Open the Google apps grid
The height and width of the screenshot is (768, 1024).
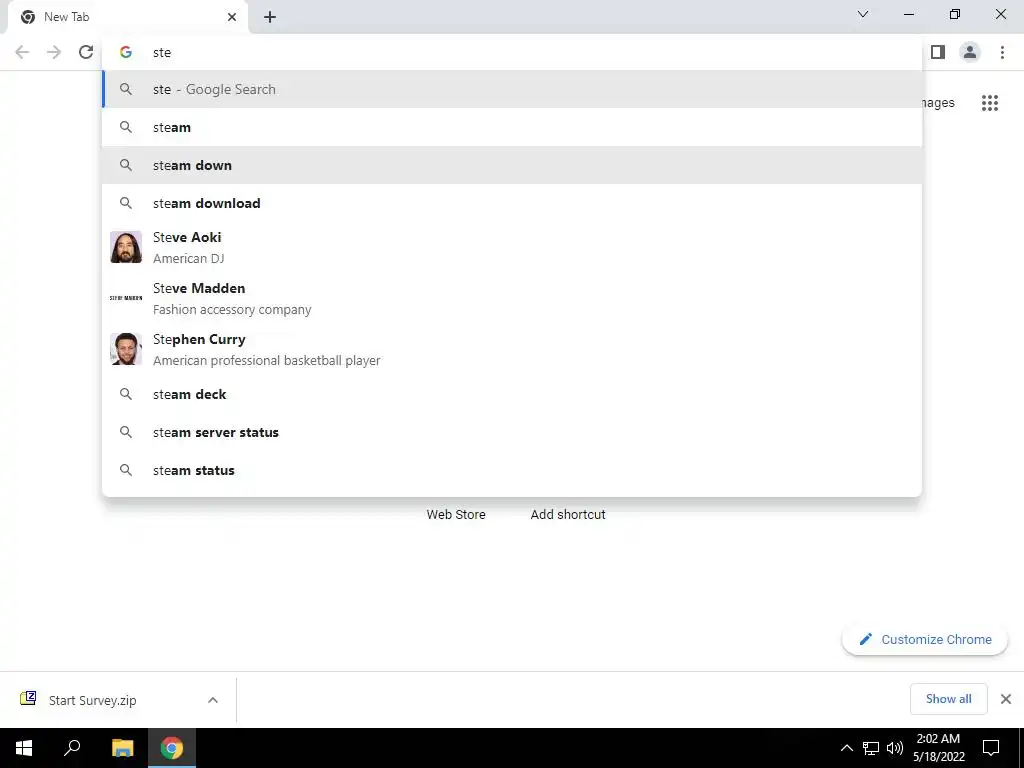990,103
